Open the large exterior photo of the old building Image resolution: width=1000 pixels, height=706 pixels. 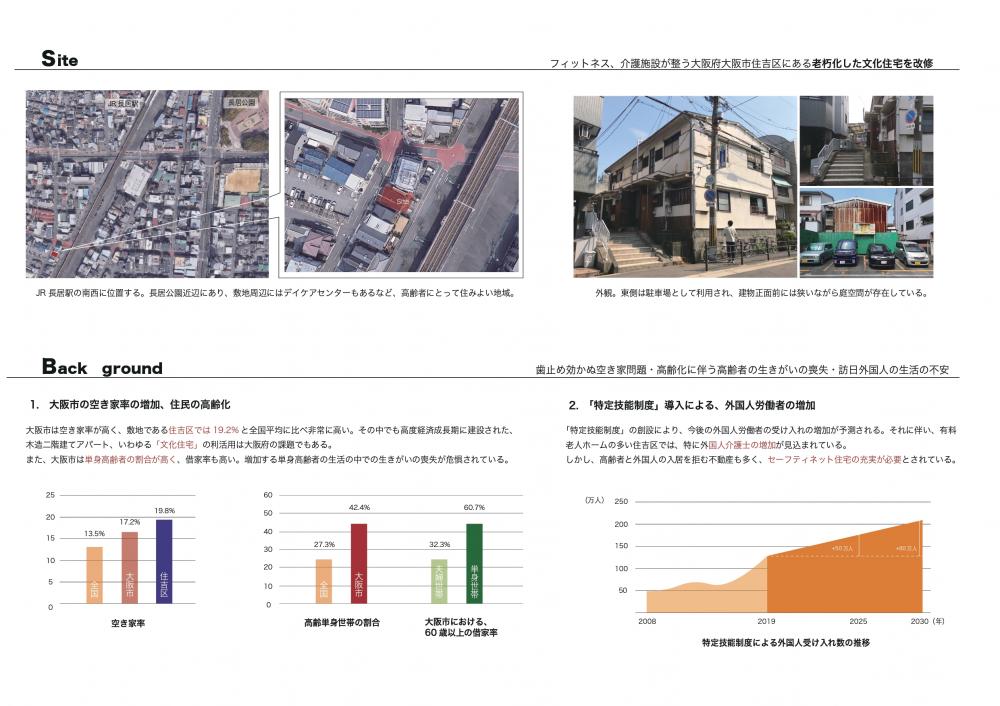[684, 187]
